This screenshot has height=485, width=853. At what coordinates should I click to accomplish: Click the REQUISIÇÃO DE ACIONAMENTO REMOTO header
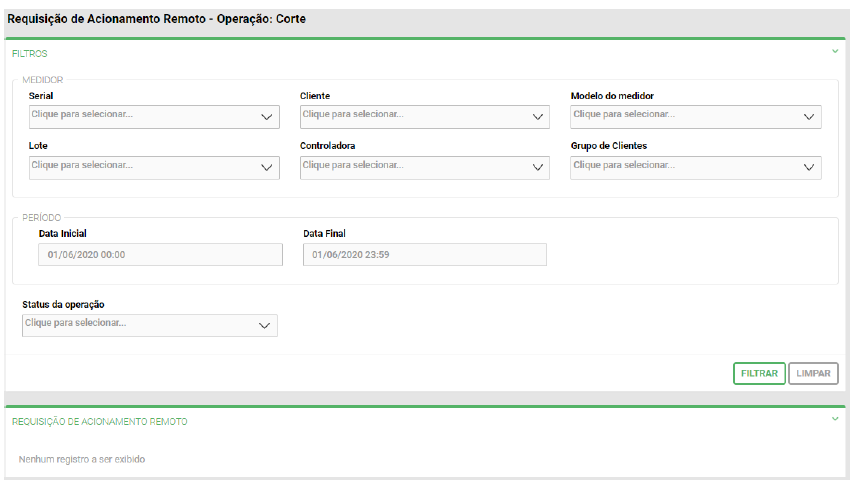99,422
